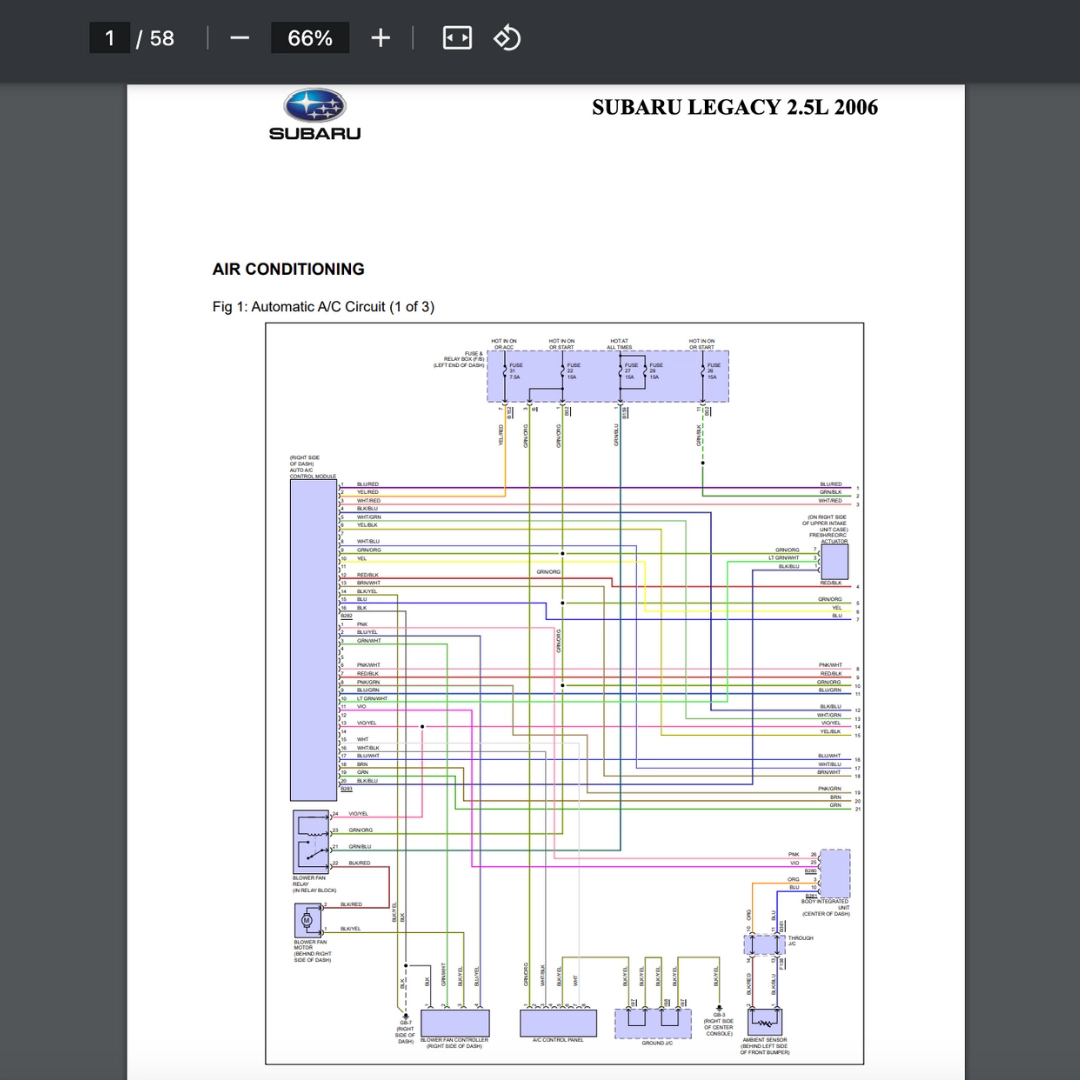This screenshot has width=1080, height=1080.
Task: Click the Ambient Sensor symbol
Action: [765, 1022]
